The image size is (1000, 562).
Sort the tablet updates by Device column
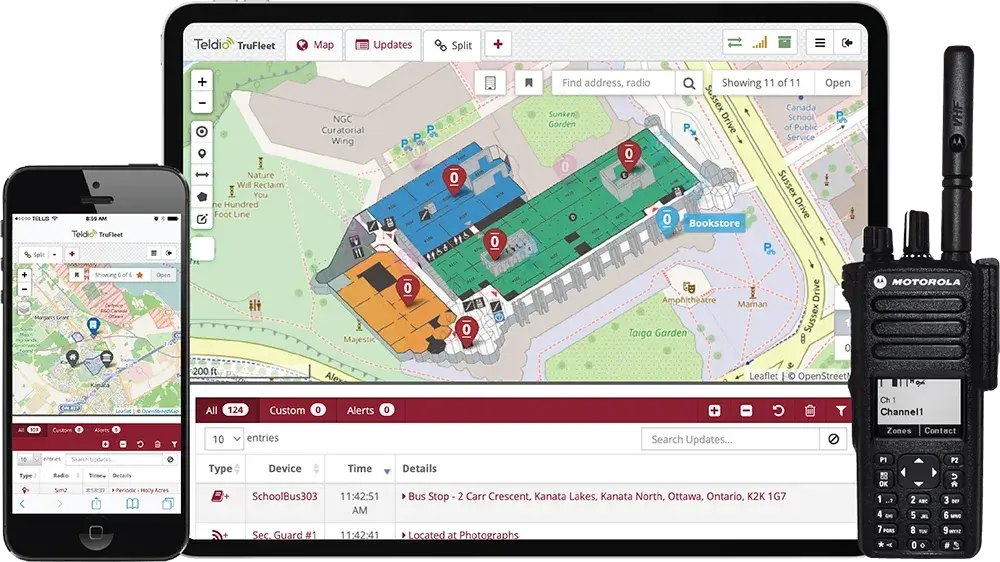pyautogui.click(x=286, y=469)
